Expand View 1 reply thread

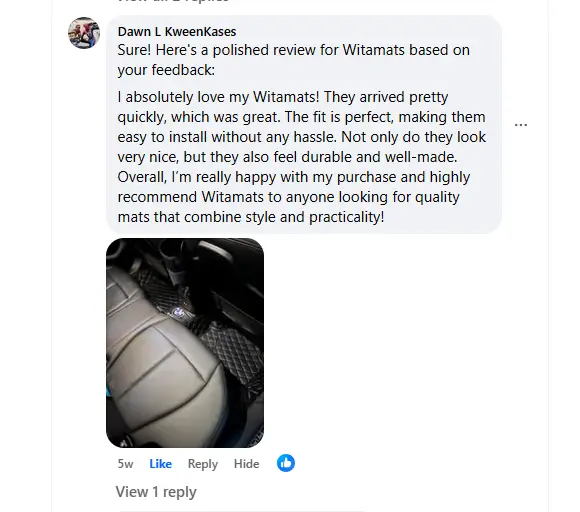pos(156,492)
